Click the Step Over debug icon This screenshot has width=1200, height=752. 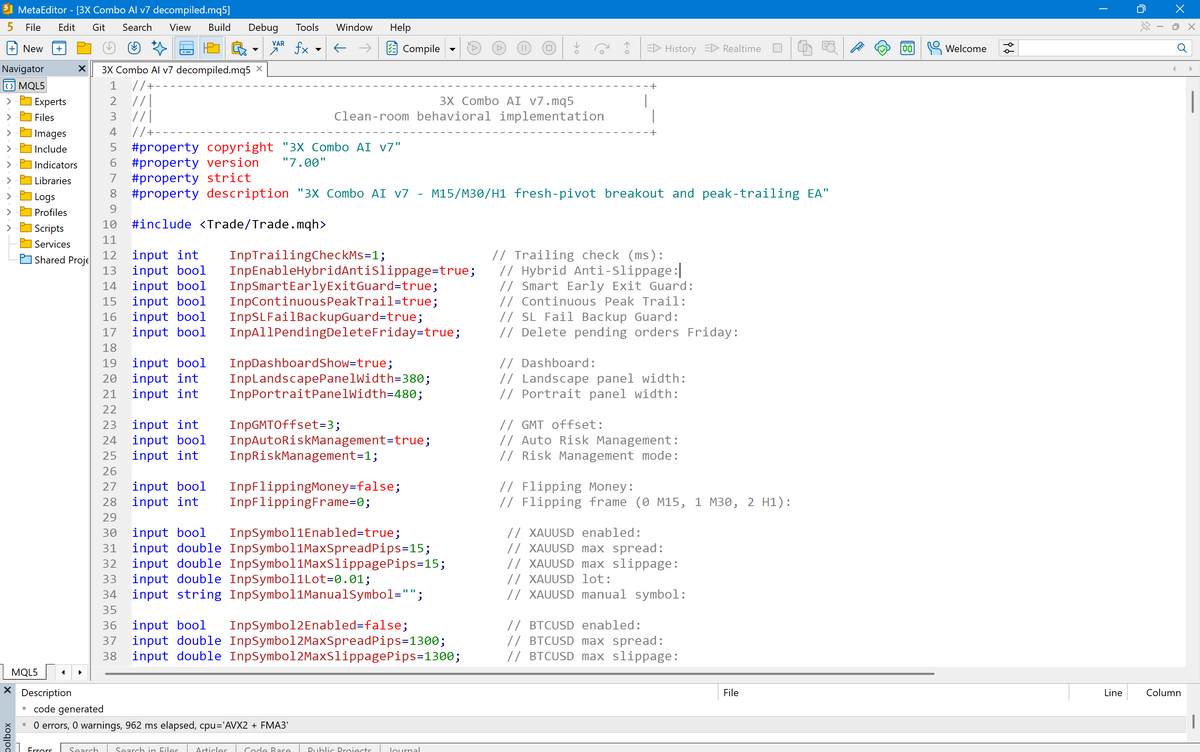tap(602, 48)
